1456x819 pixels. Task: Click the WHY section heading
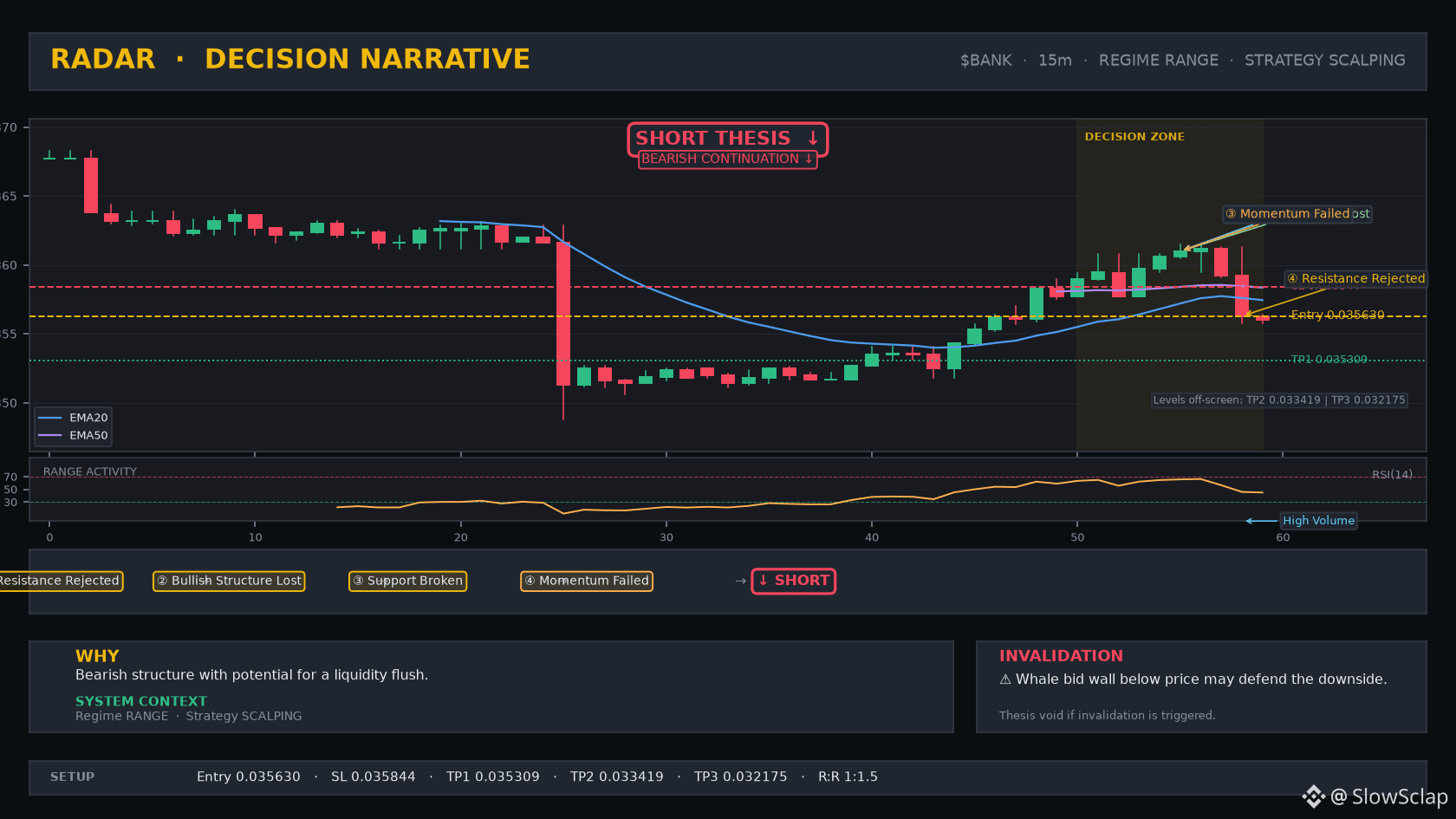point(97,657)
